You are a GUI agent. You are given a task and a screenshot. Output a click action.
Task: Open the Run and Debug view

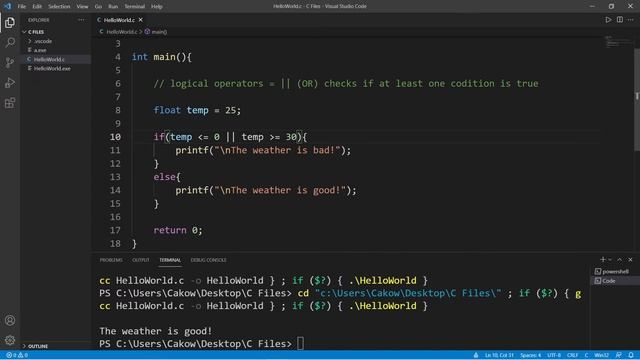coord(10,82)
